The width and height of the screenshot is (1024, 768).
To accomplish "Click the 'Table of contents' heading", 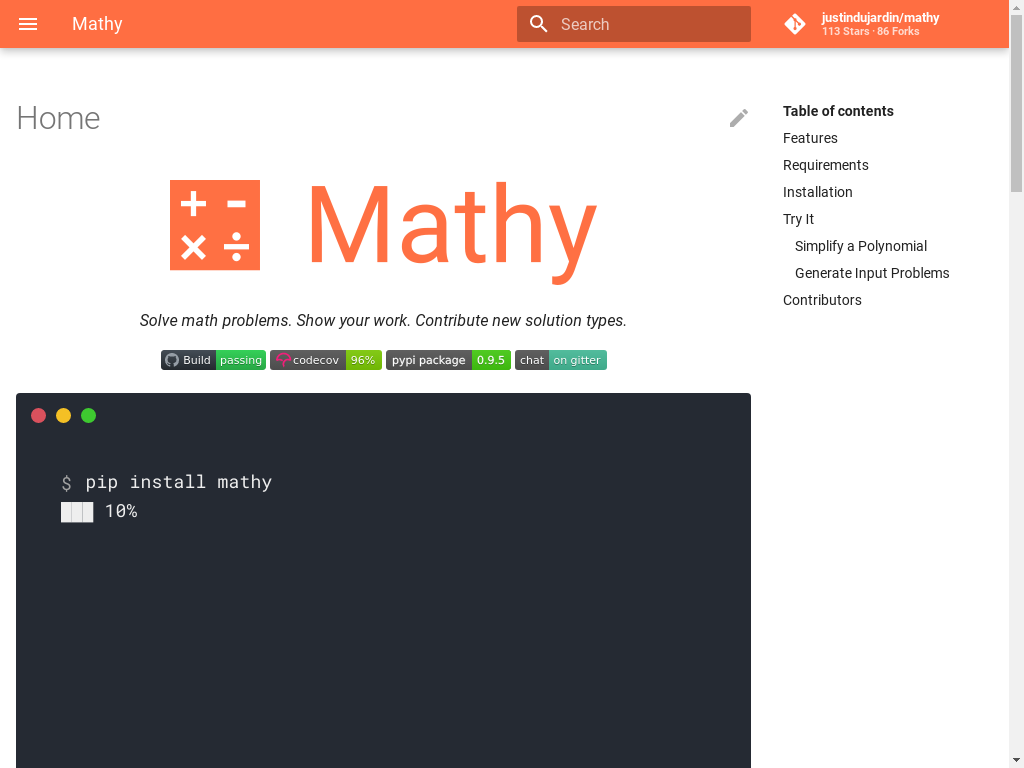I will point(838,111).
